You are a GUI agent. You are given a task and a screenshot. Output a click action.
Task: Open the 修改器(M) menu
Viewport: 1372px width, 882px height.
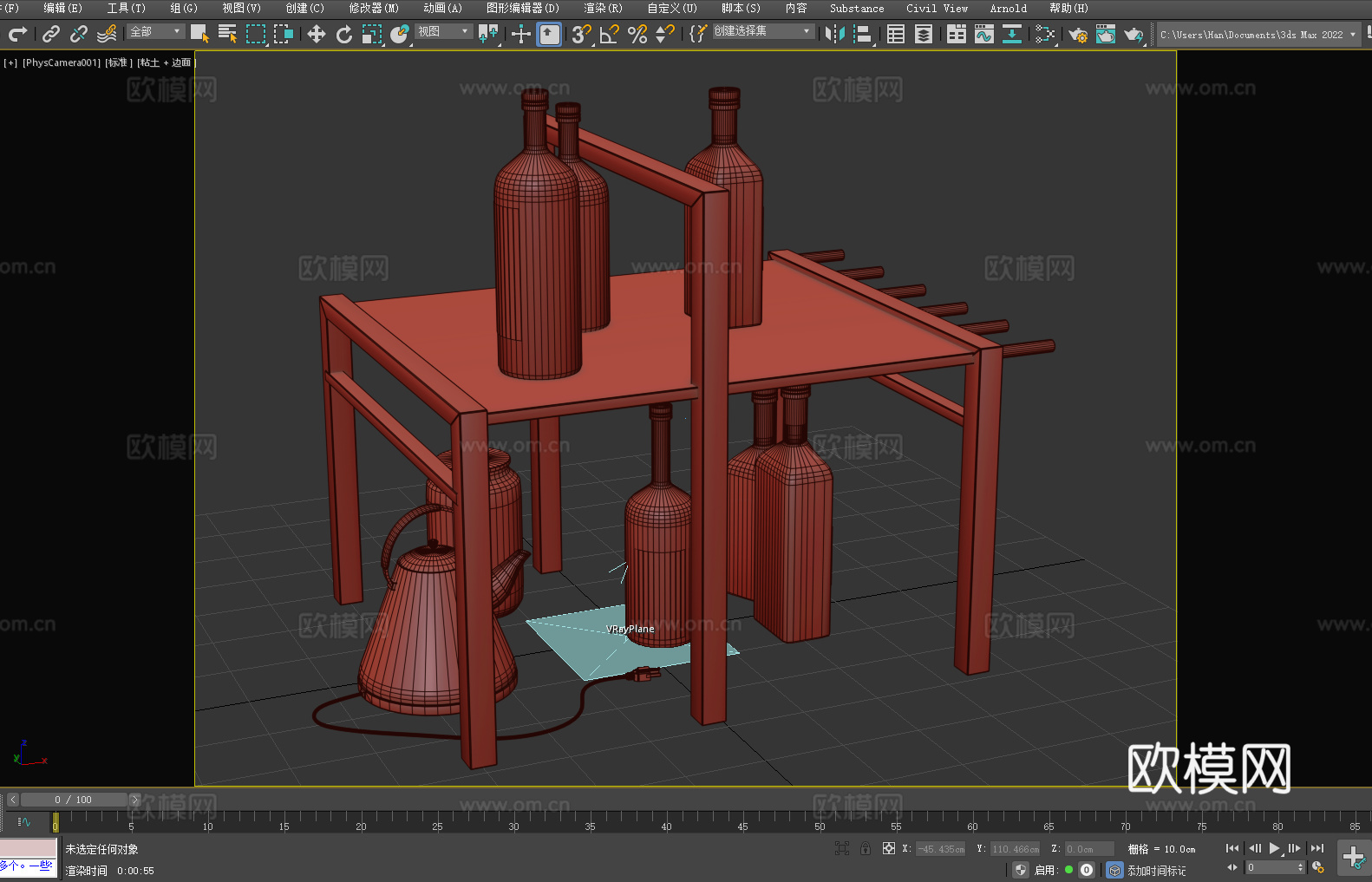point(374,8)
